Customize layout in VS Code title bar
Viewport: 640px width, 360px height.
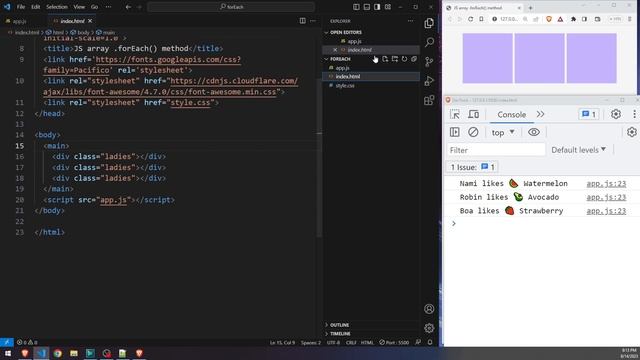tap(388, 7)
